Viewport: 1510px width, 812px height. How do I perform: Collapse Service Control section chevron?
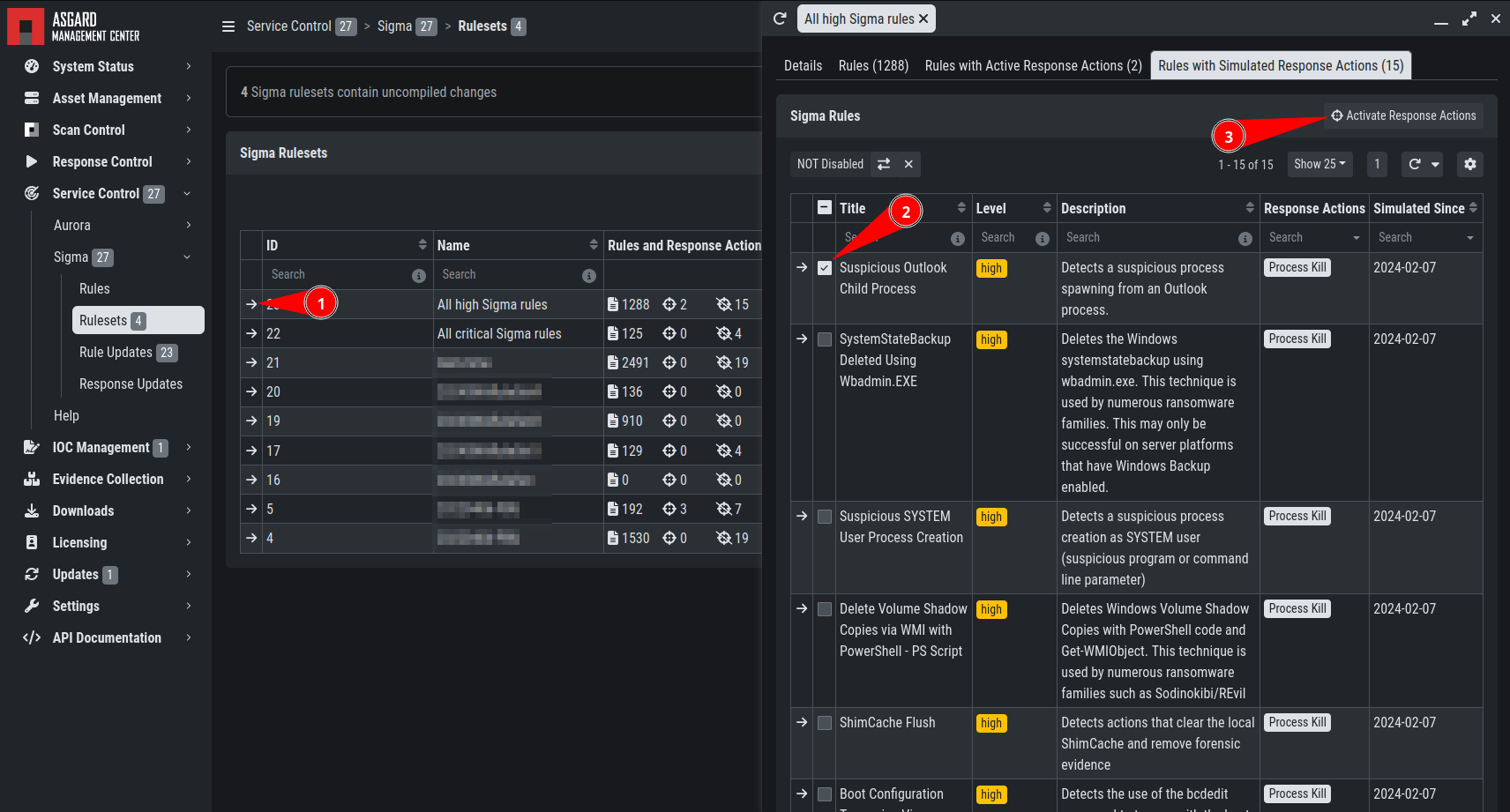click(x=187, y=193)
